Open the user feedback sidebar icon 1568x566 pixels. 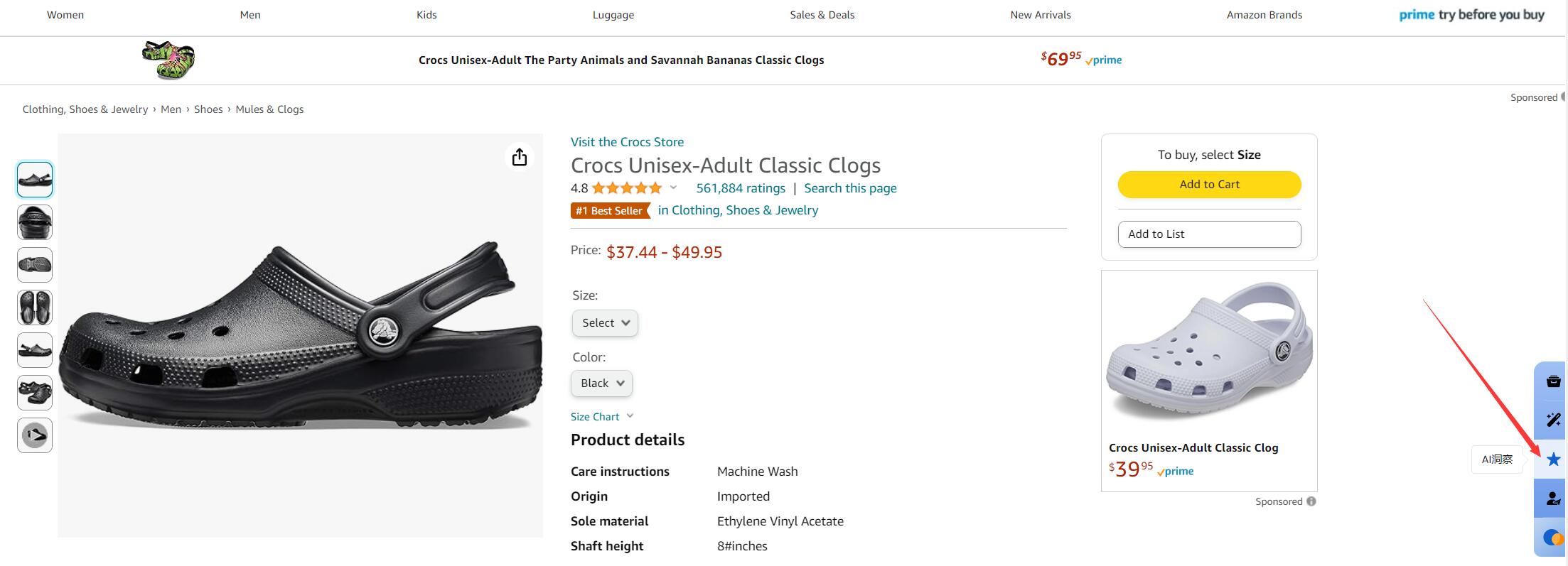(x=1553, y=499)
